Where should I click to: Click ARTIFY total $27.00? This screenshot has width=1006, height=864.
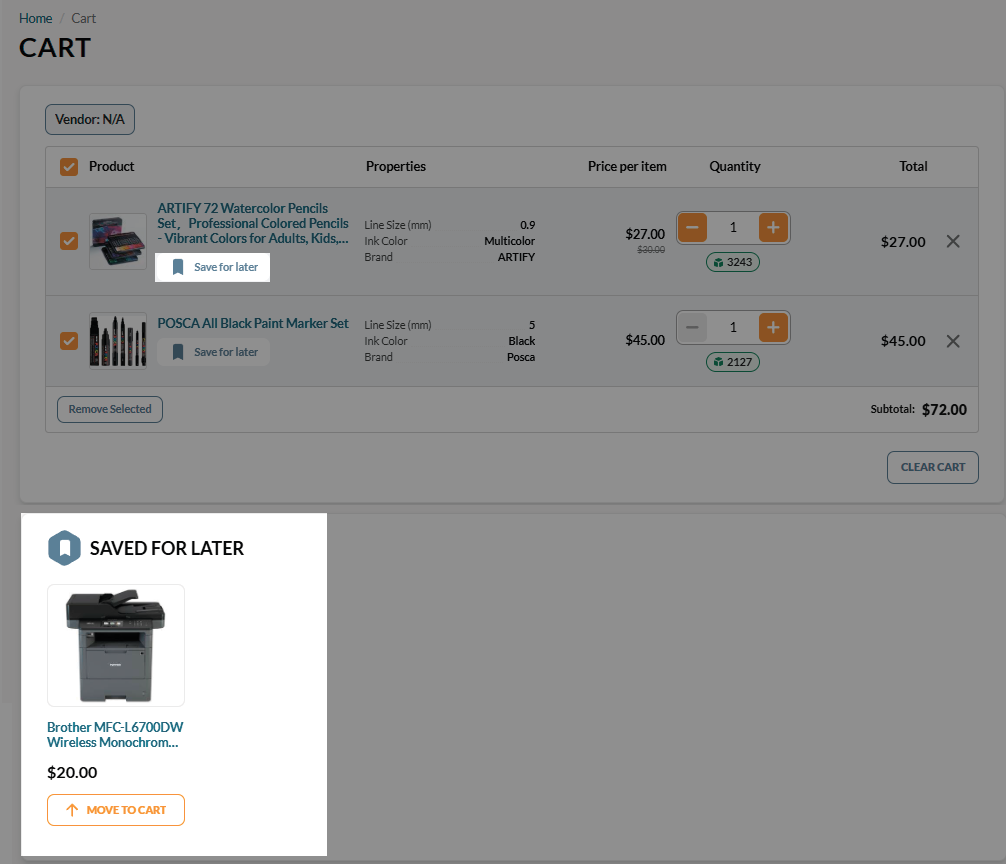(x=903, y=242)
